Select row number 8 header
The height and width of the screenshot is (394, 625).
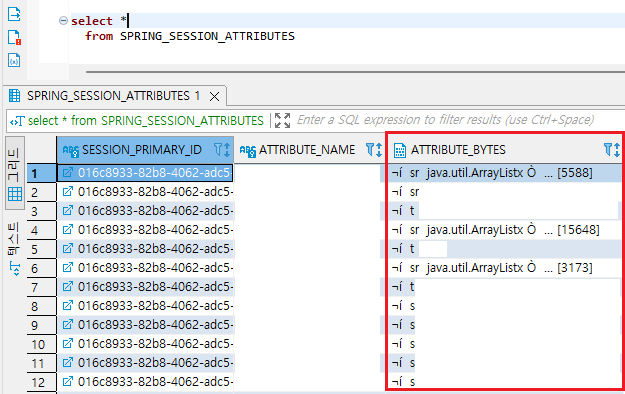(x=41, y=306)
